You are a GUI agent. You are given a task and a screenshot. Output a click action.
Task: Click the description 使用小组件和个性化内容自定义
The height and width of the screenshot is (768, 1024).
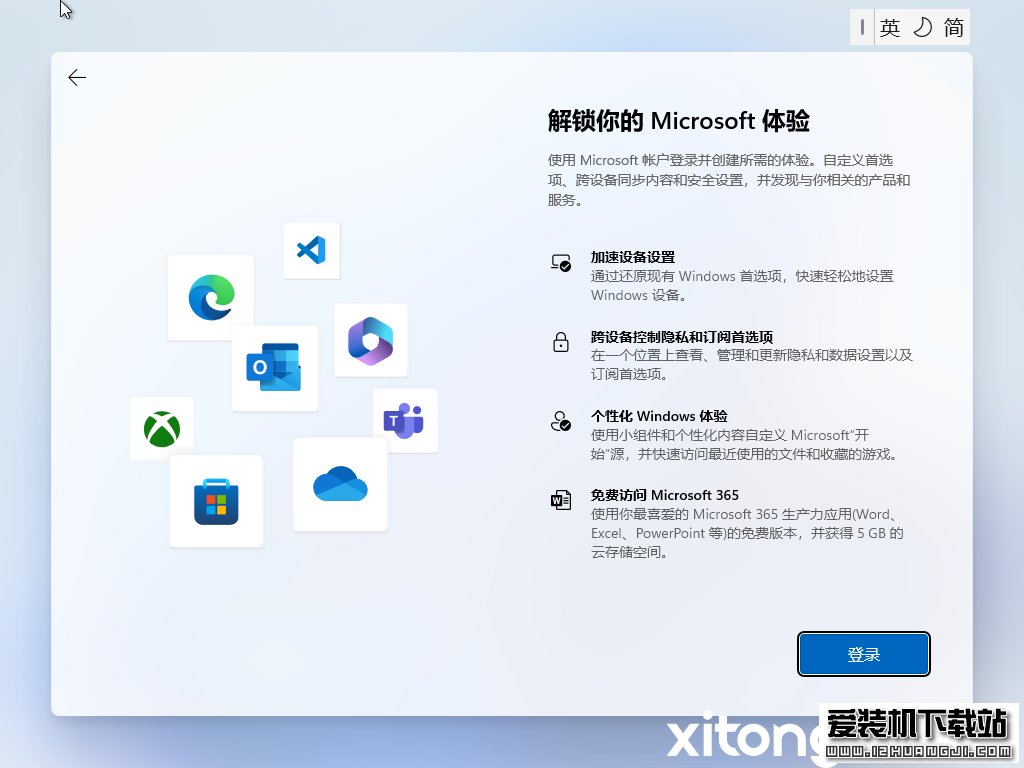tap(744, 445)
